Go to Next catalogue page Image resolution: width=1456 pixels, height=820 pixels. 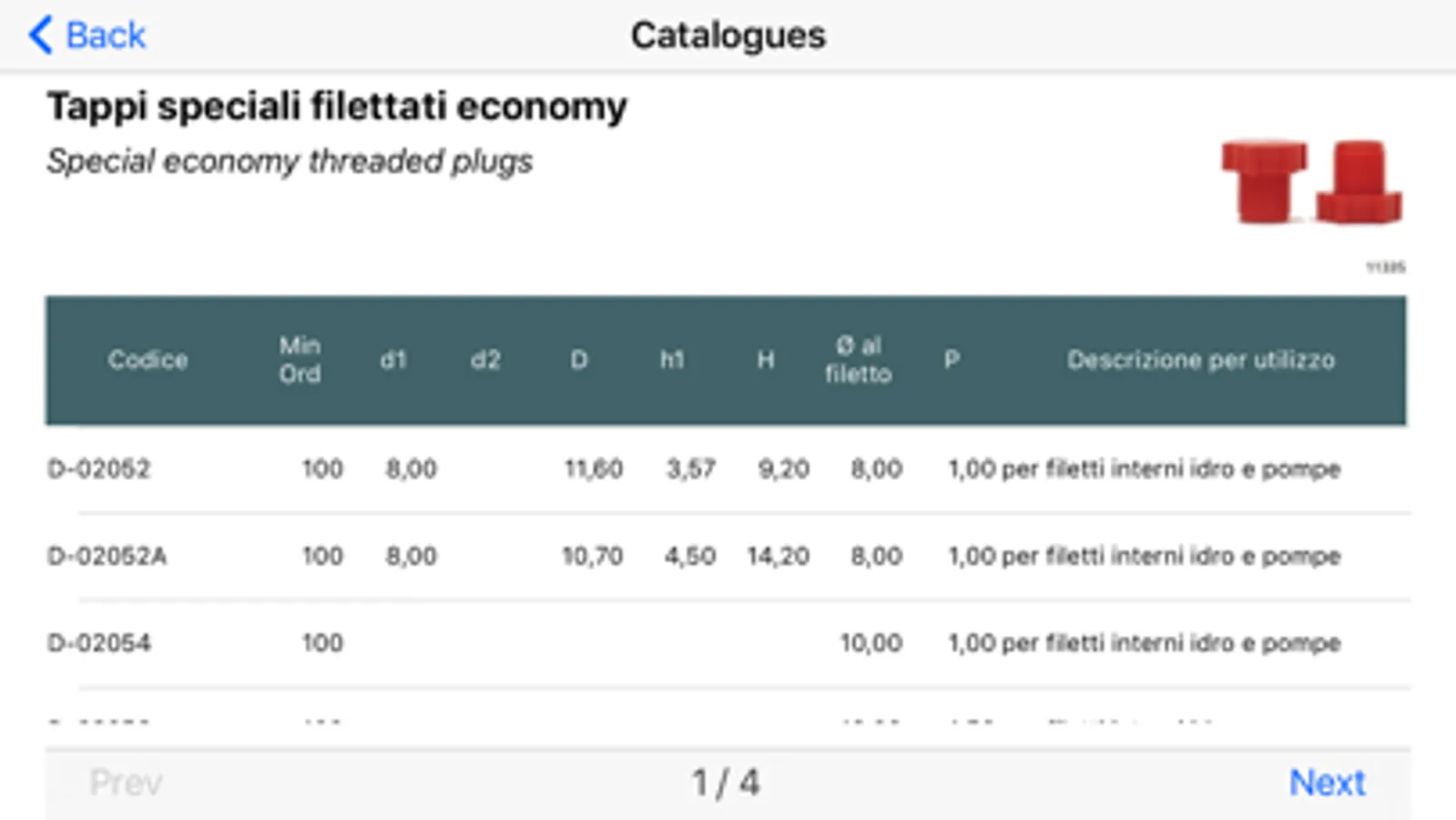1327,783
